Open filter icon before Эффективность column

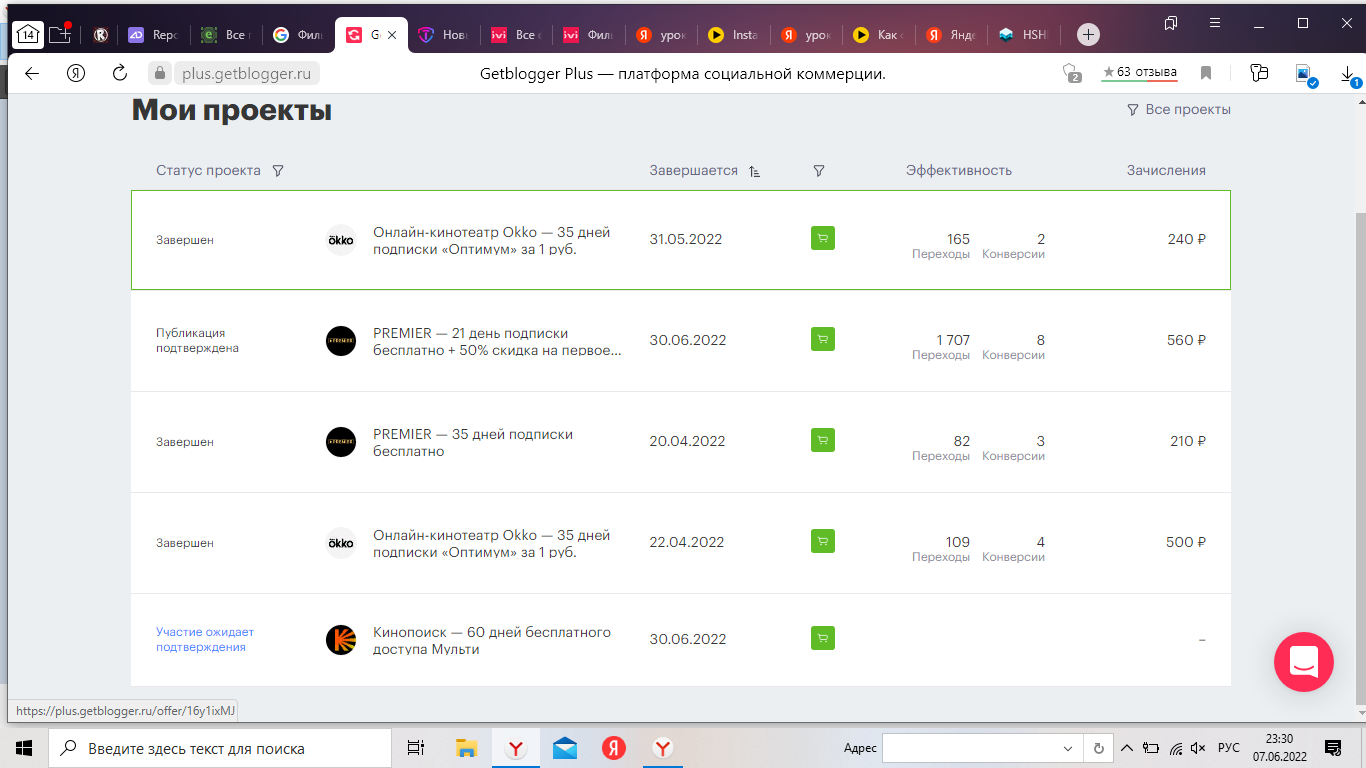(819, 171)
